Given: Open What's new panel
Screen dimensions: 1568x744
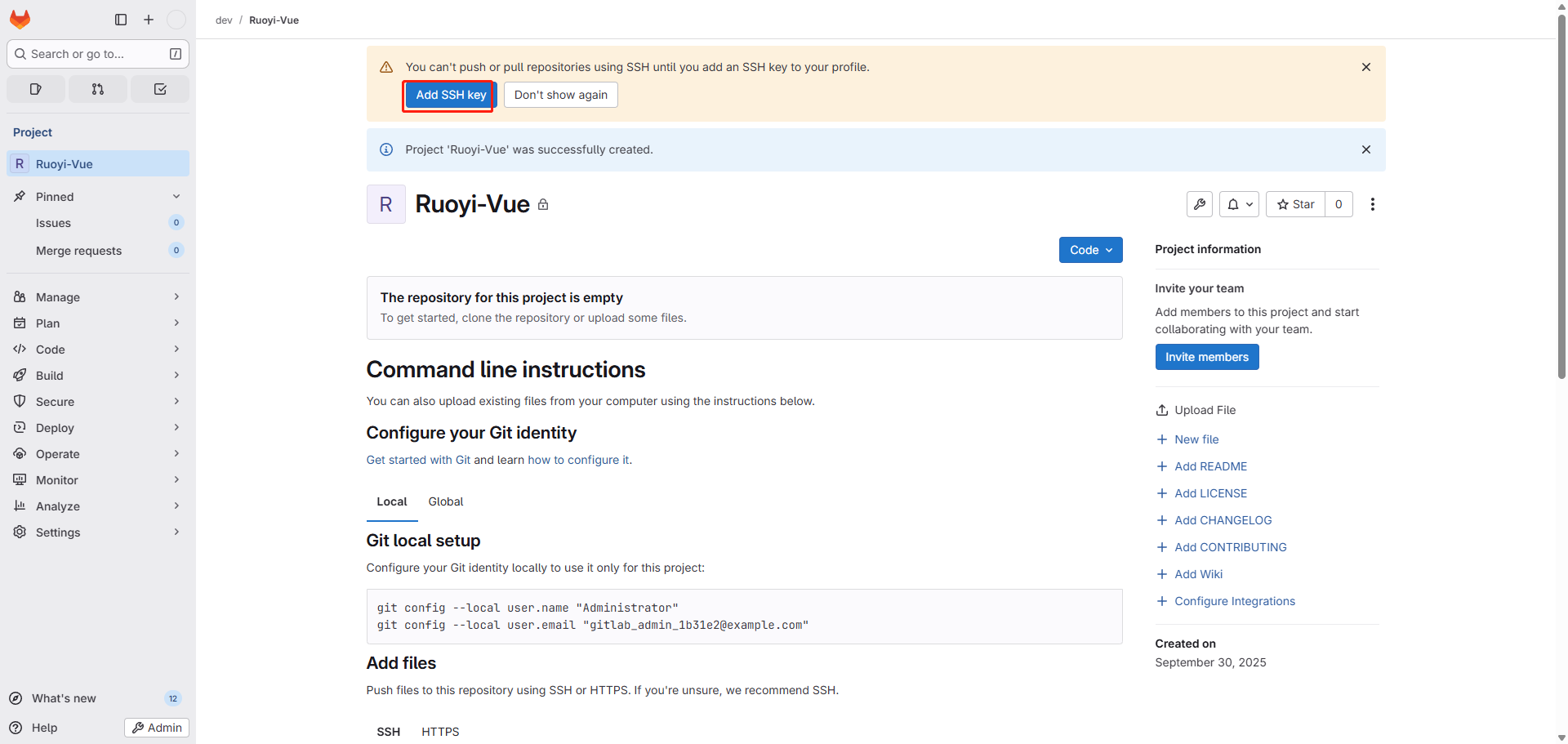Looking at the screenshot, I should pyautogui.click(x=96, y=698).
